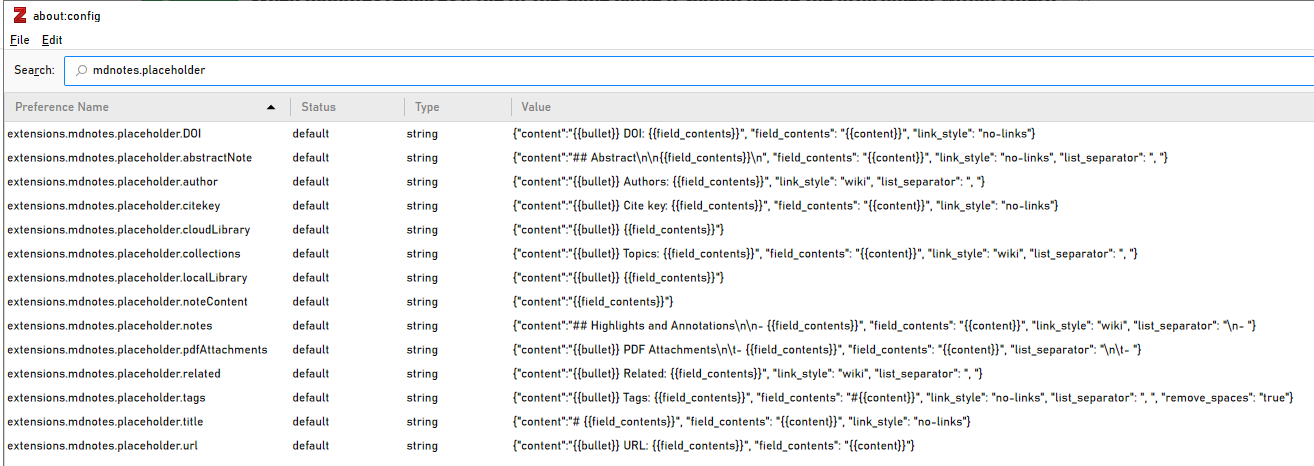The height and width of the screenshot is (466, 1314).
Task: Focus the Search field containing mdnotes.placeholder
Action: tap(689, 71)
